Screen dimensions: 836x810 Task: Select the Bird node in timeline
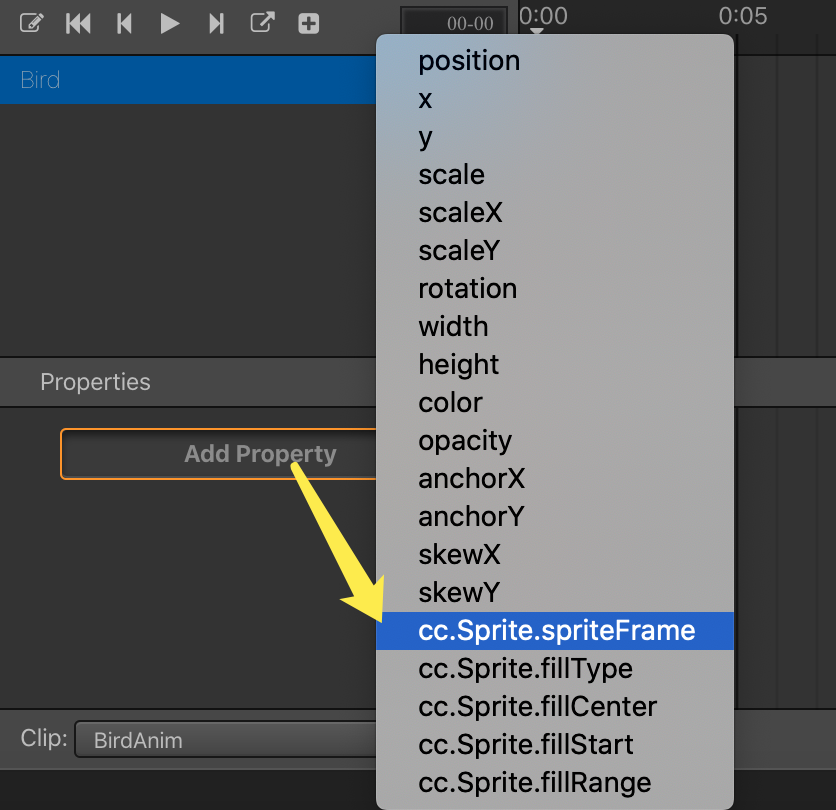tap(188, 80)
